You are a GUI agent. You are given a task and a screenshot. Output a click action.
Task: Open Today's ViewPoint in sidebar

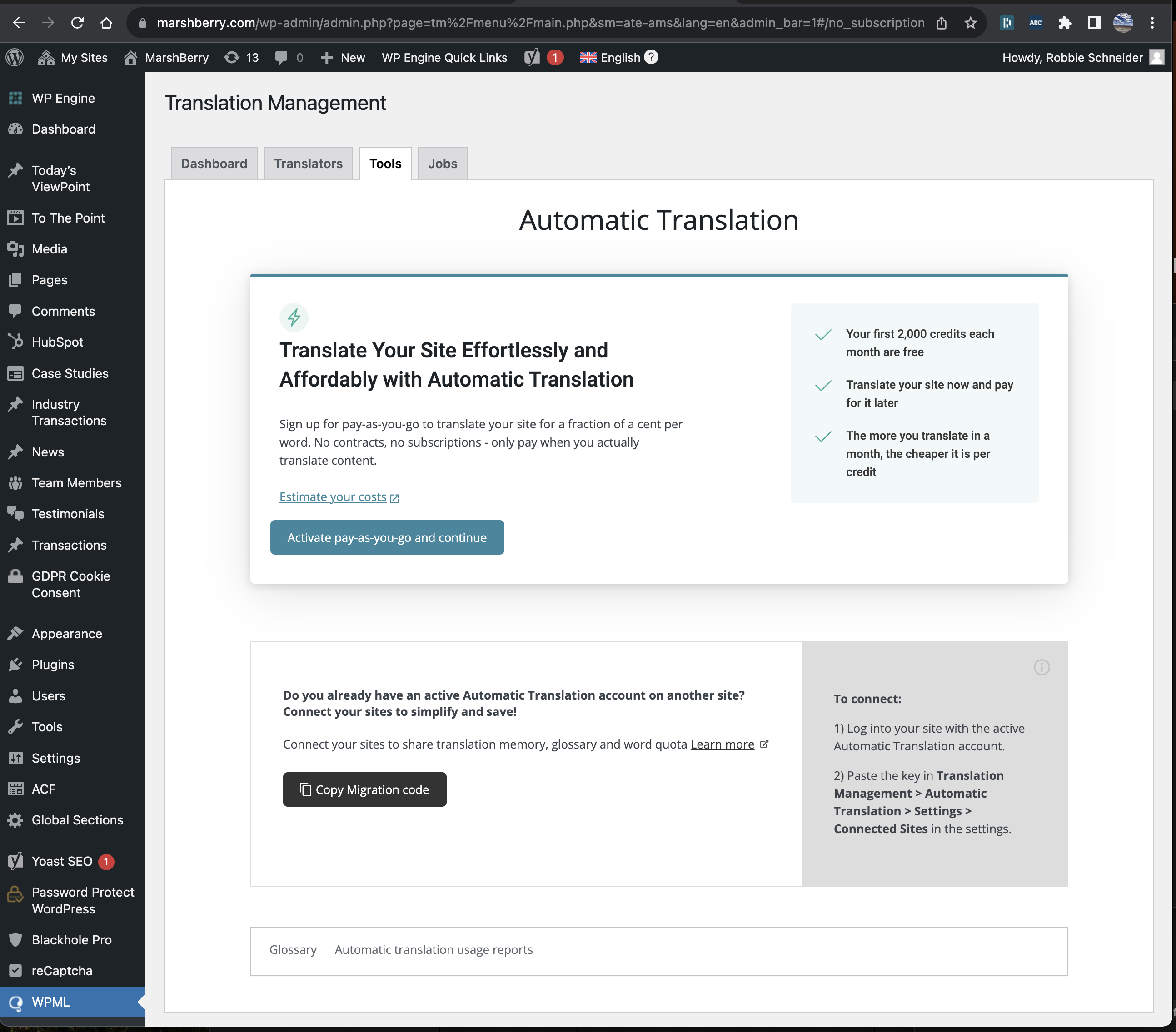[72, 179]
